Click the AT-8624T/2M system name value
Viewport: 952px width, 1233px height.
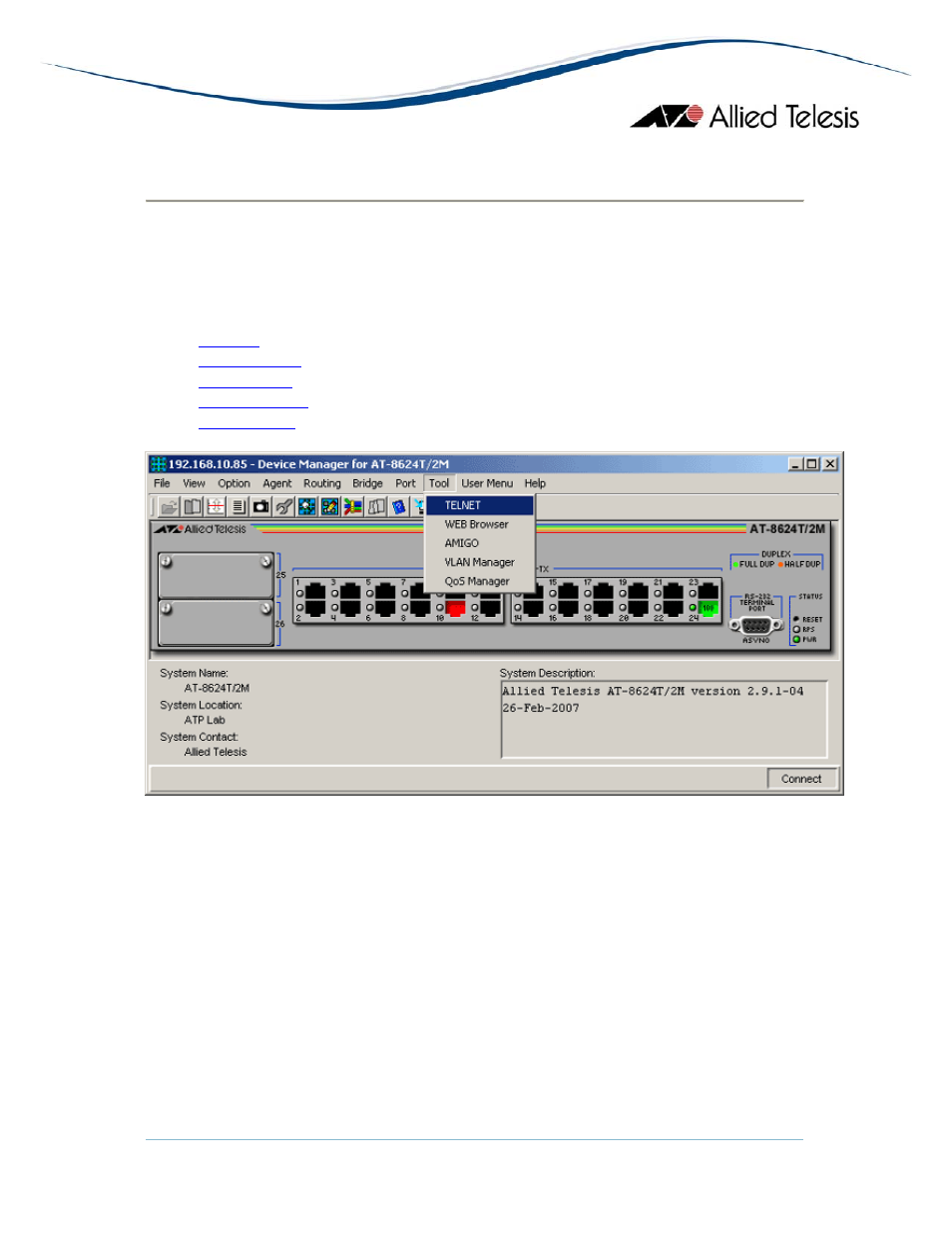pos(217,688)
